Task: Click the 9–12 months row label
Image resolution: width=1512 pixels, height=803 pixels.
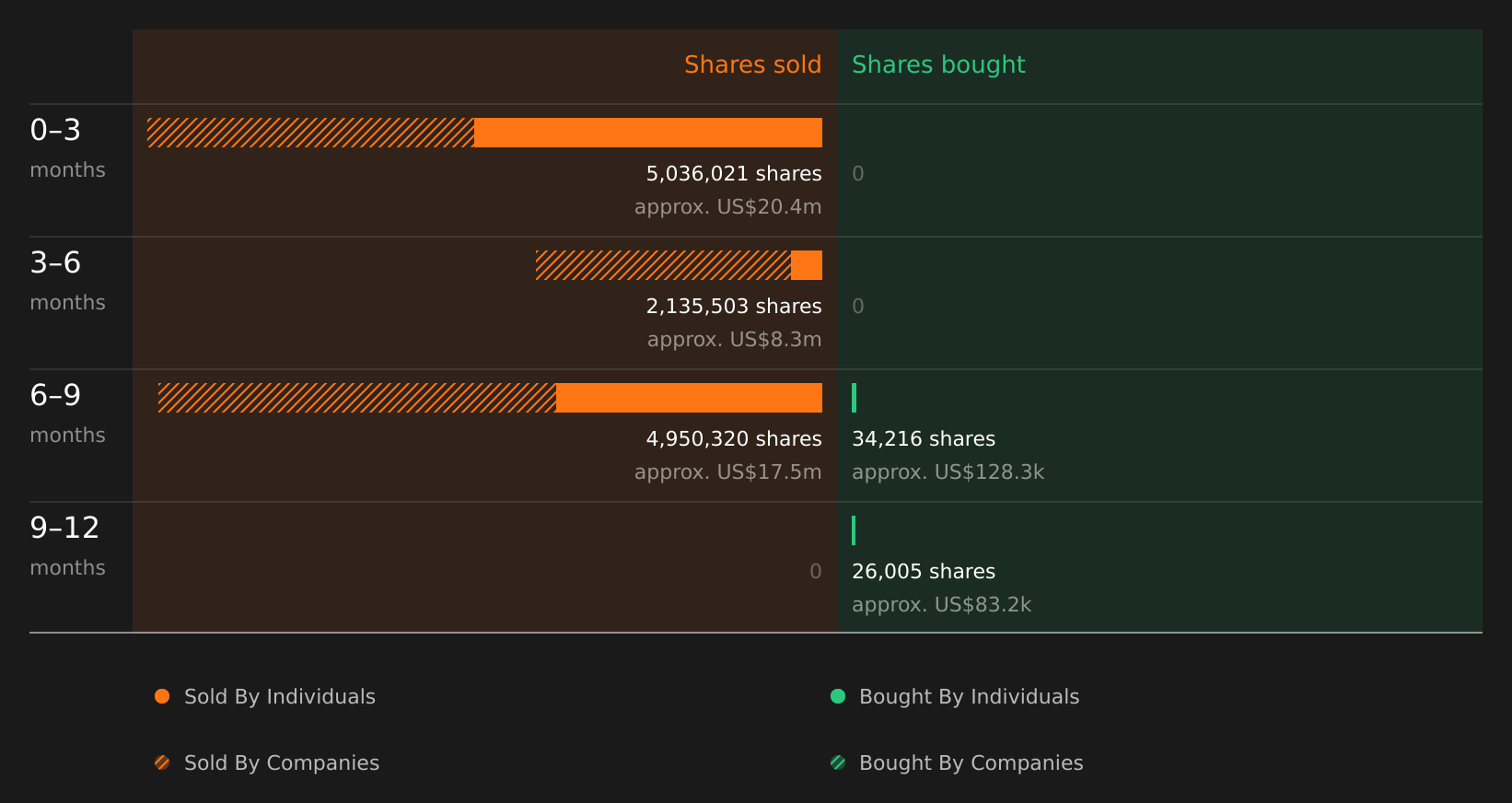Action: point(67,545)
